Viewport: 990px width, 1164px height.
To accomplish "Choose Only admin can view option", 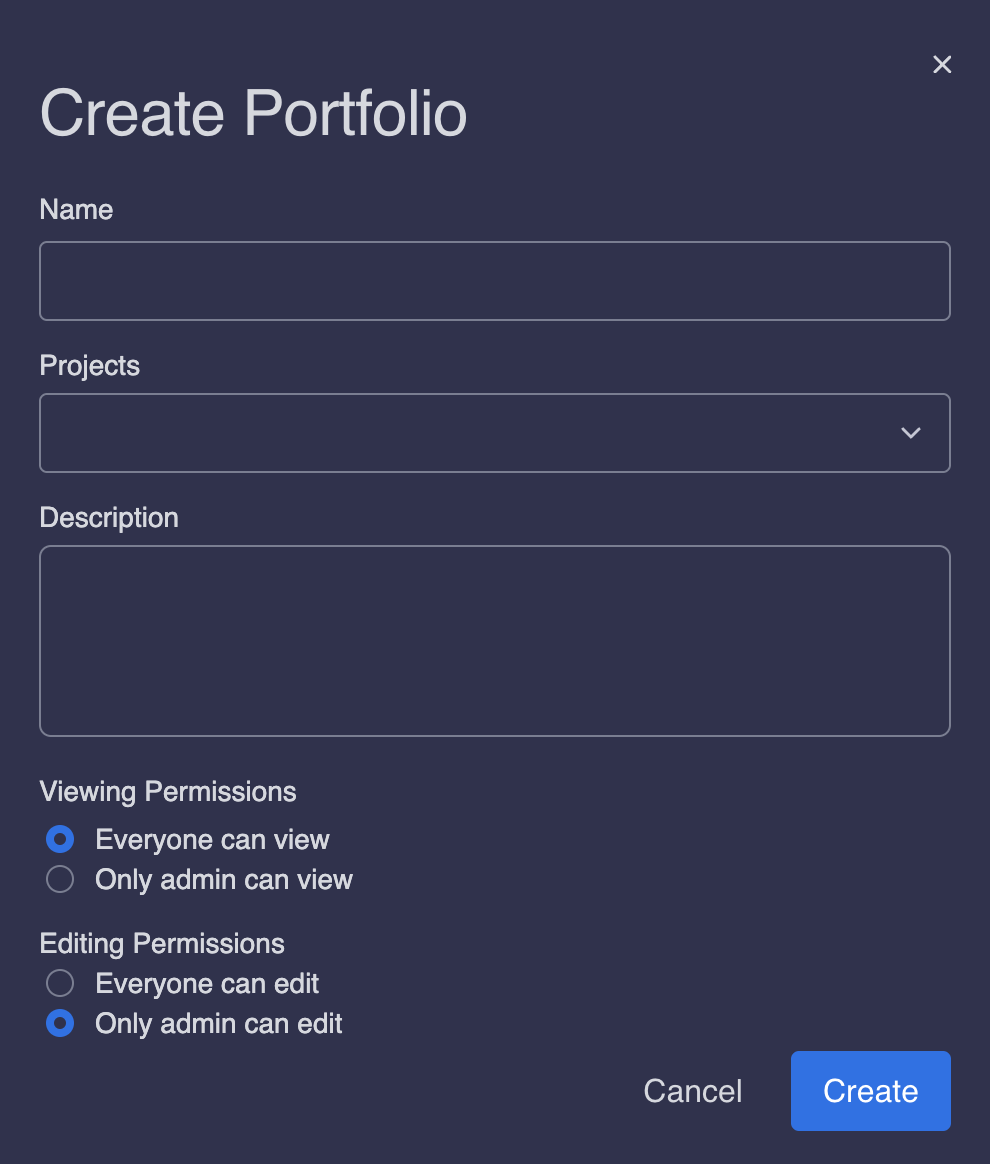I will (x=59, y=879).
